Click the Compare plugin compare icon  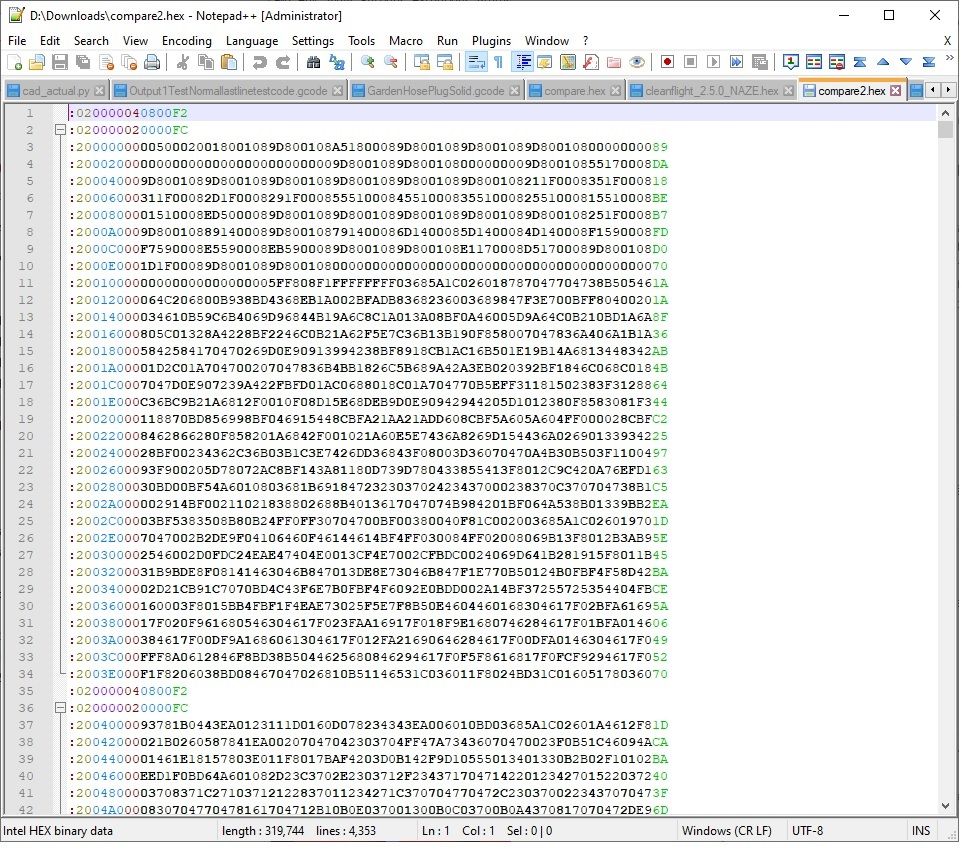814,62
